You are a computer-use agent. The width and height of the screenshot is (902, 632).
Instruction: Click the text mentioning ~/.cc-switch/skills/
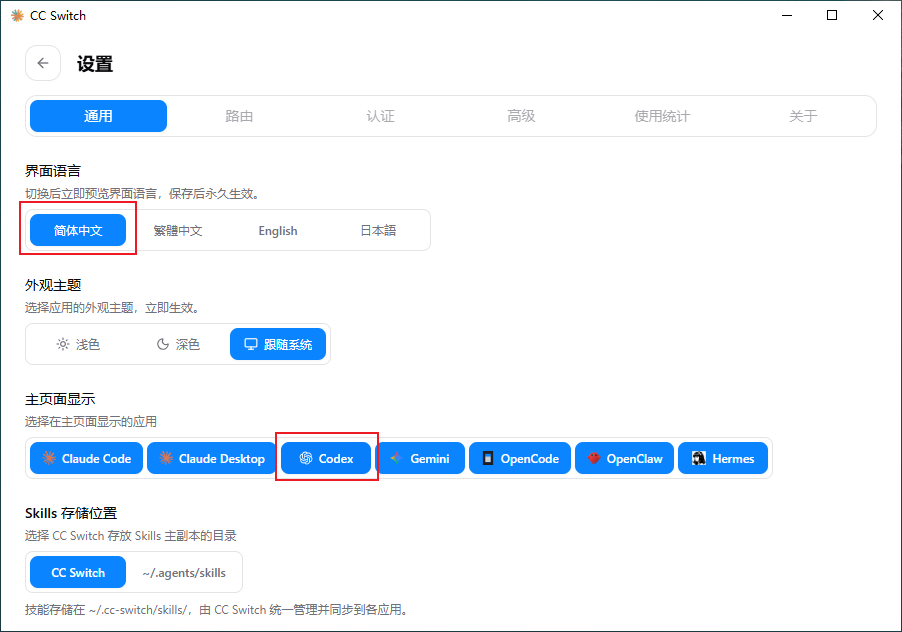tap(218, 610)
